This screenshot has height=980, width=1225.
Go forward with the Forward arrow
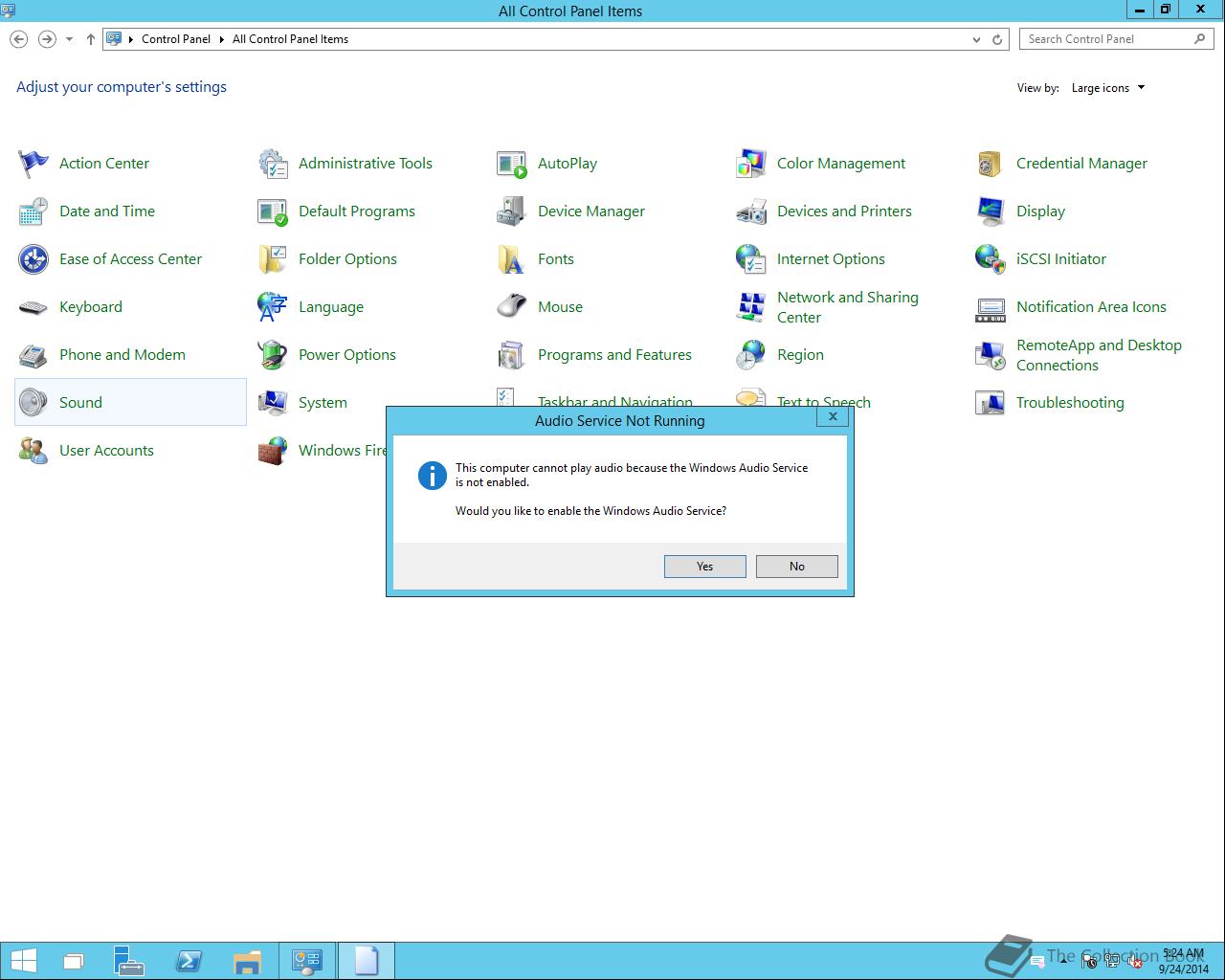point(46,39)
